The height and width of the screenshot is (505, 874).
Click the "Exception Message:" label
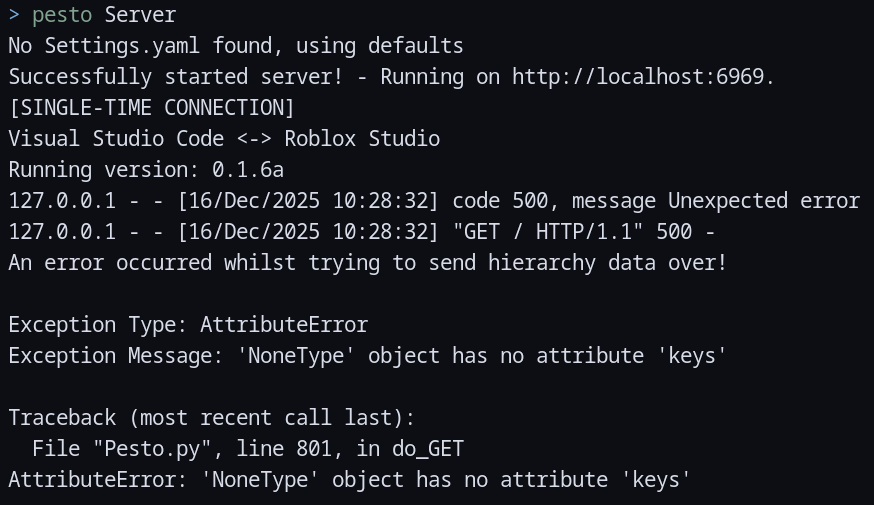pyautogui.click(x=116, y=356)
